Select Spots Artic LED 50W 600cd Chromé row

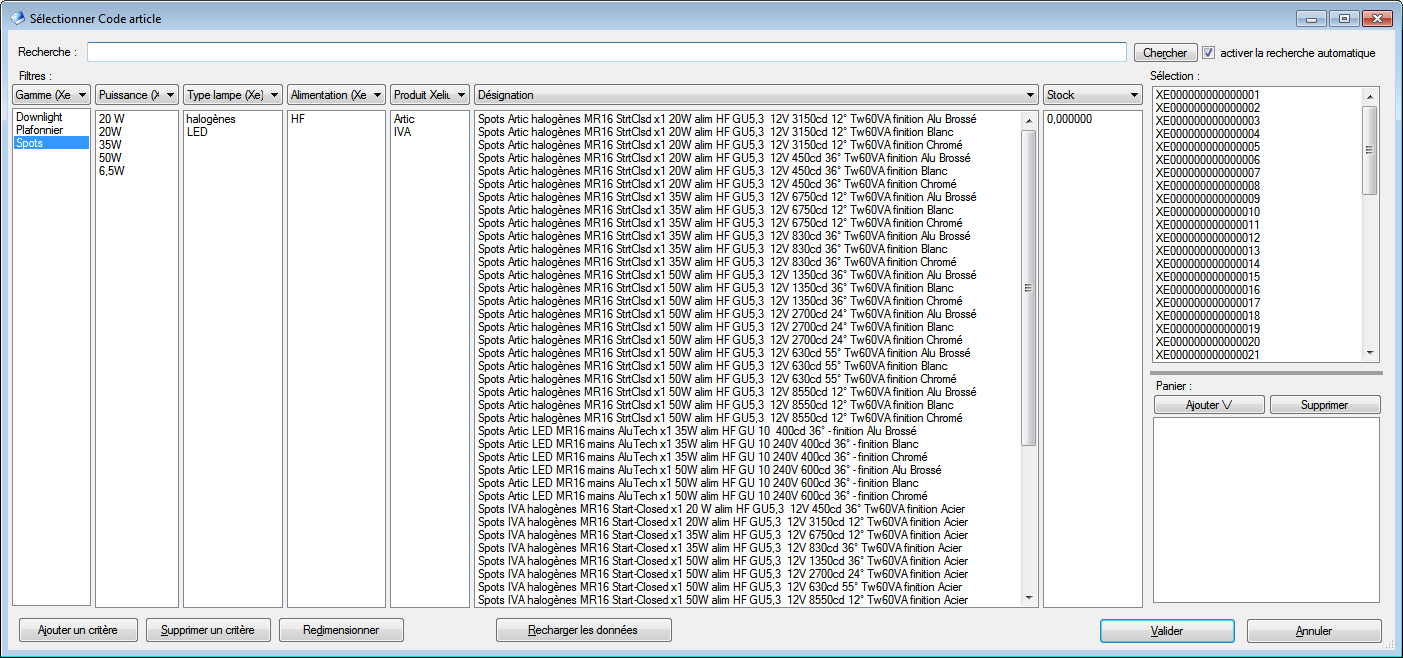pyautogui.click(x=747, y=496)
